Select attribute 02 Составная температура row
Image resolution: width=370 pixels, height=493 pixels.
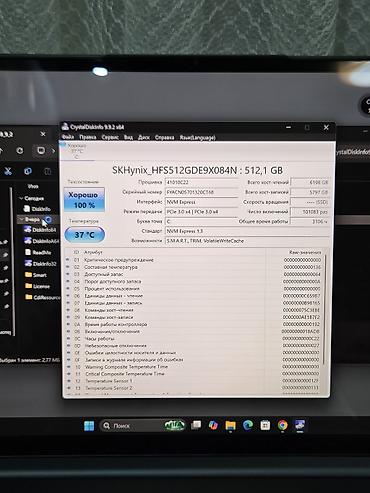(193, 267)
